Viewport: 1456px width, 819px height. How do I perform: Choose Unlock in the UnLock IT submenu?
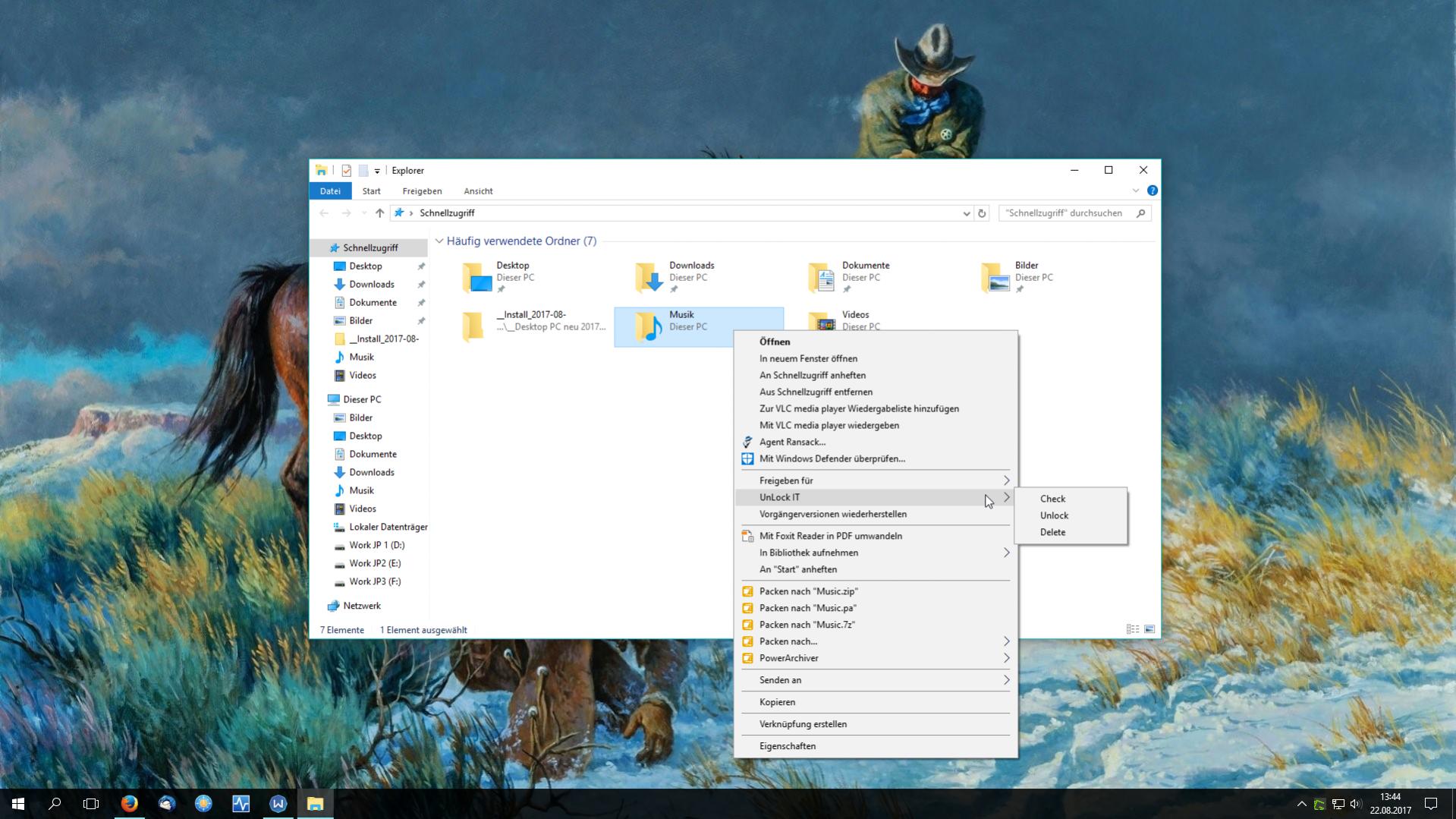click(x=1071, y=515)
